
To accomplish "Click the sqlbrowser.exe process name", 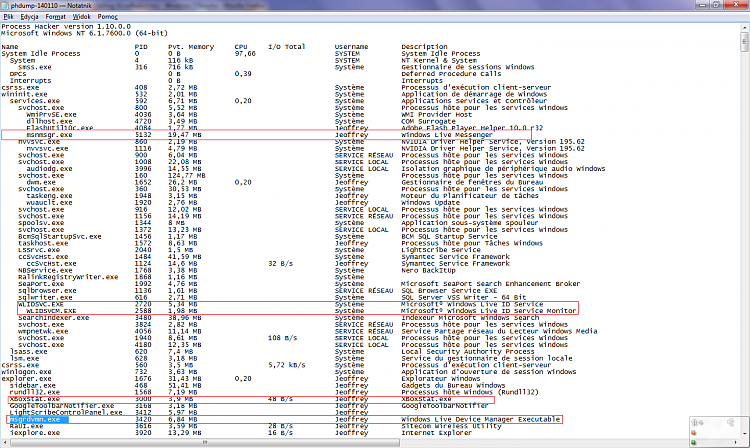I will point(47,291).
